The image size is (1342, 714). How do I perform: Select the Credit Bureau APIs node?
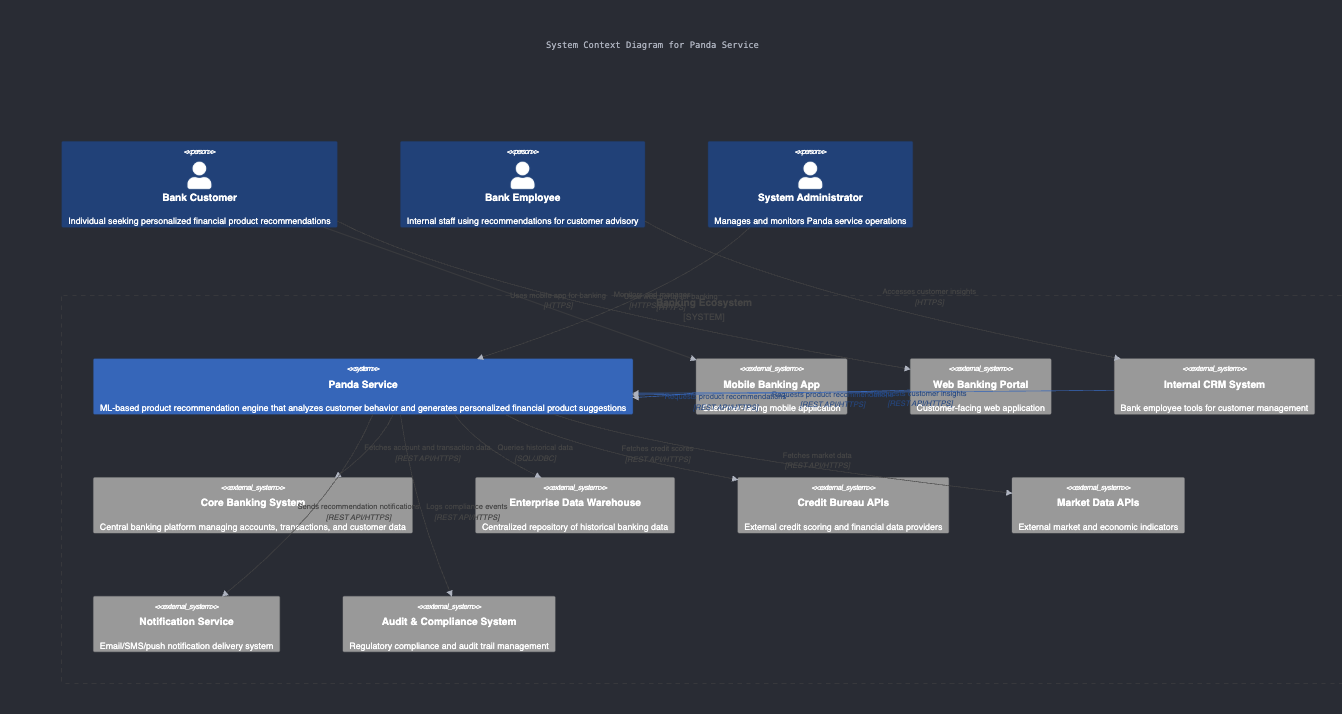click(x=843, y=505)
